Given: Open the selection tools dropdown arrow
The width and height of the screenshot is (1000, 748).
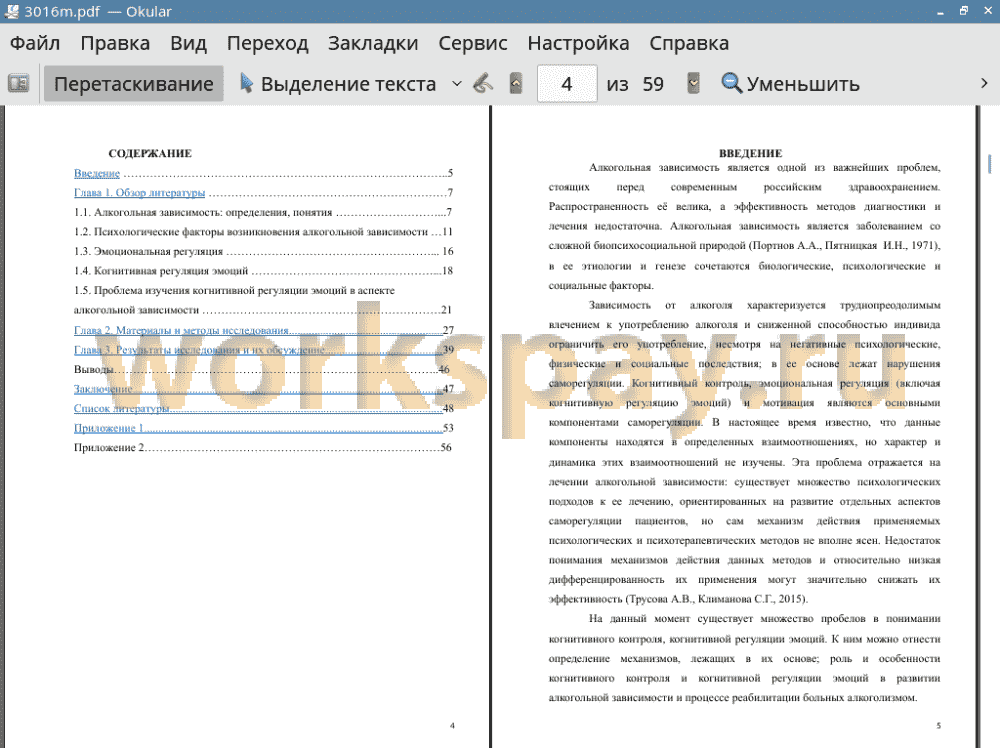Looking at the screenshot, I should [x=457, y=84].
